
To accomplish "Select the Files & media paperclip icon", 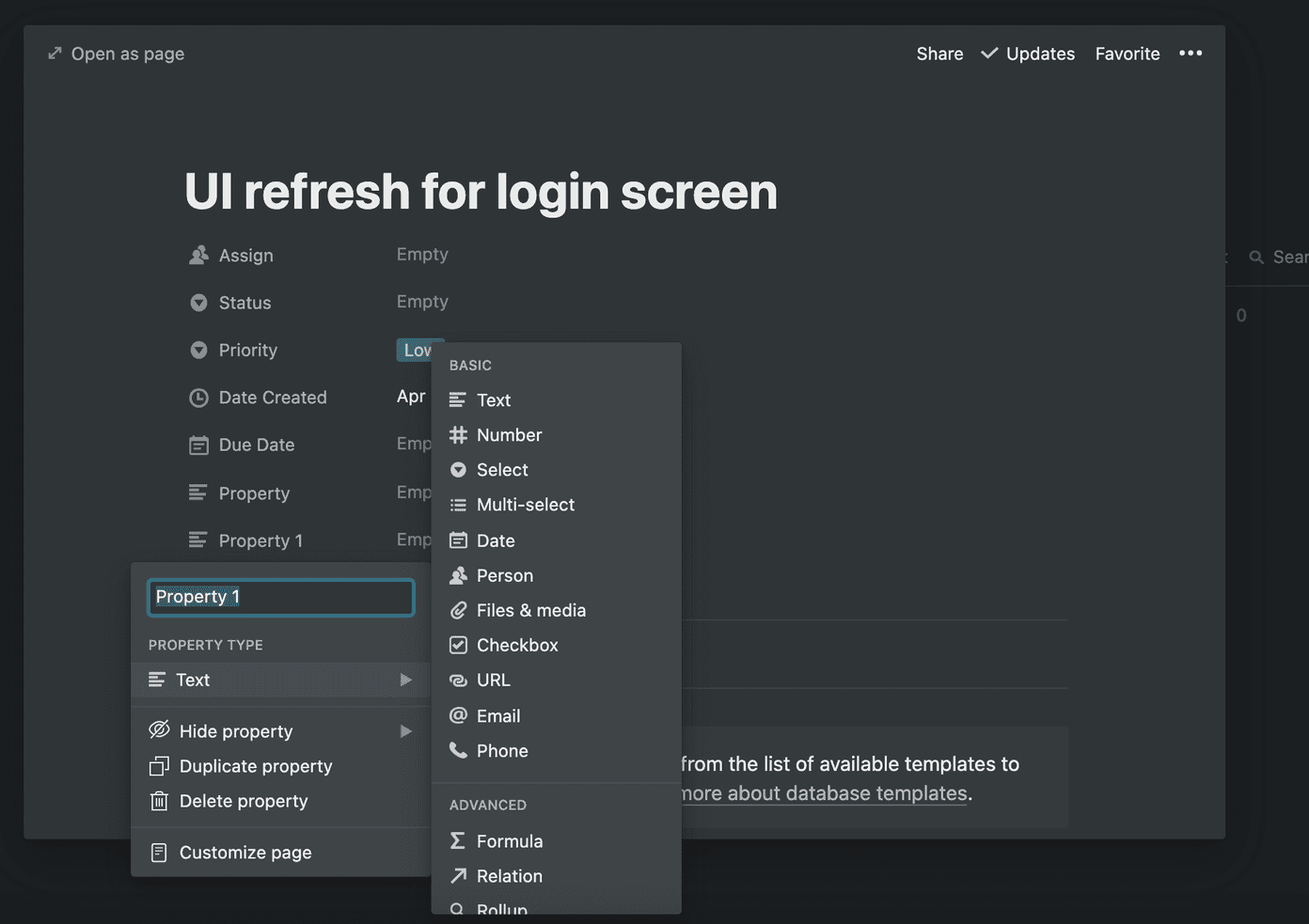I will point(458,610).
